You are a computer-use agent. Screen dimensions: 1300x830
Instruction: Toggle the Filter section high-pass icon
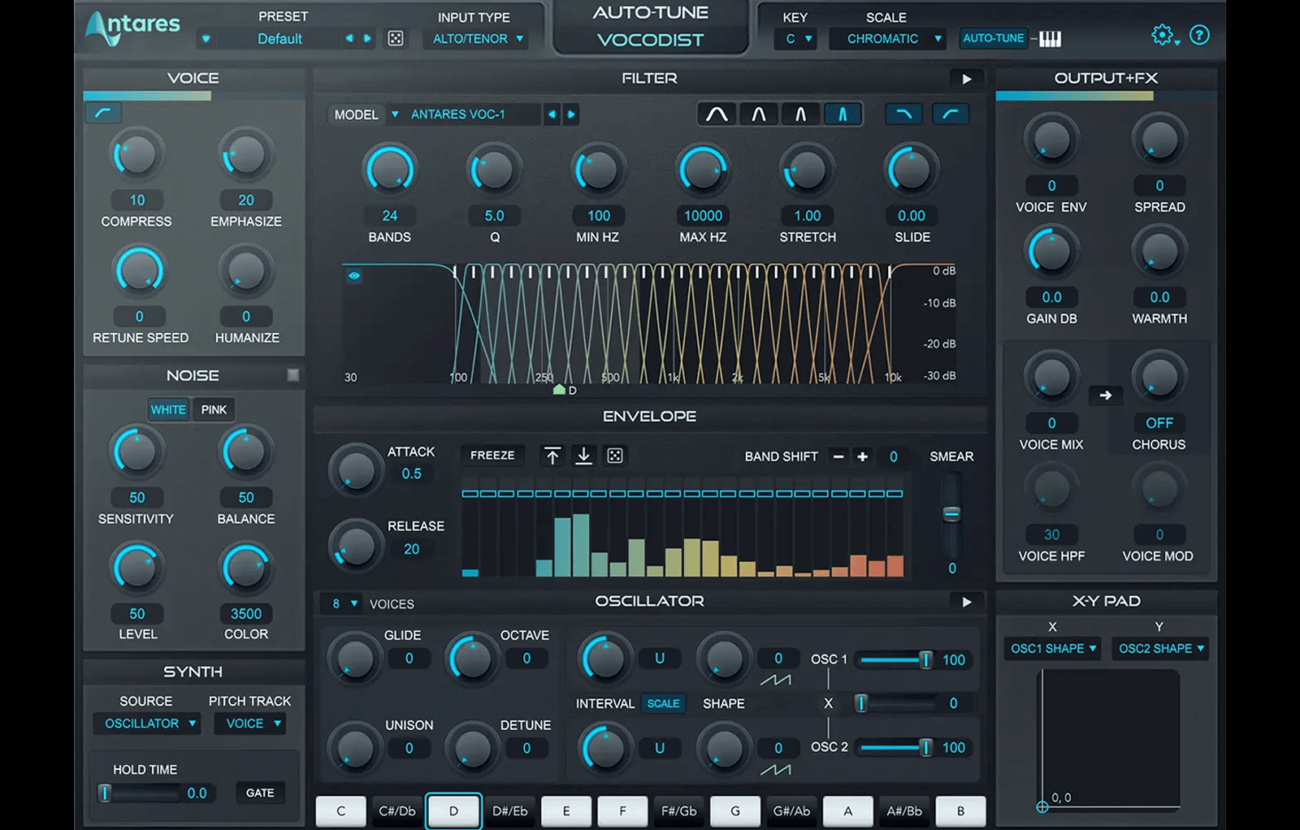coord(951,115)
